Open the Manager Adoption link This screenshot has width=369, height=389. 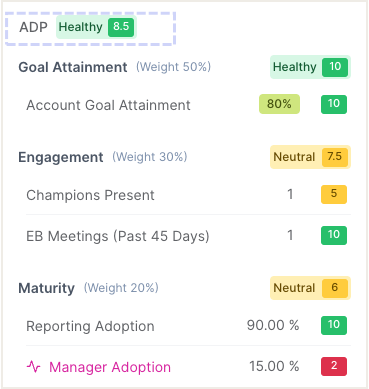pos(110,367)
